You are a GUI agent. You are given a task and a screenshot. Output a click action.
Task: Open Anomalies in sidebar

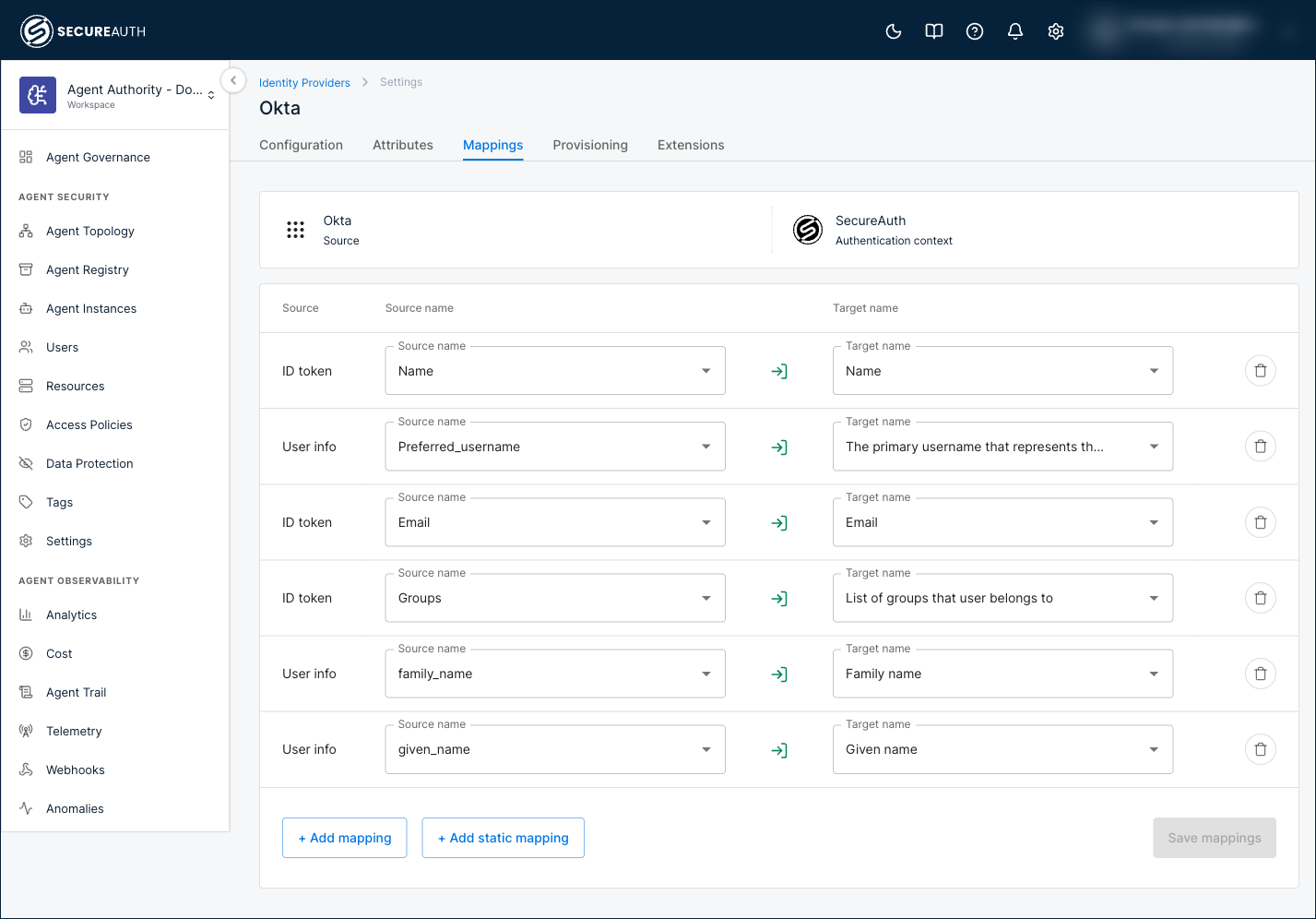click(x=114, y=808)
